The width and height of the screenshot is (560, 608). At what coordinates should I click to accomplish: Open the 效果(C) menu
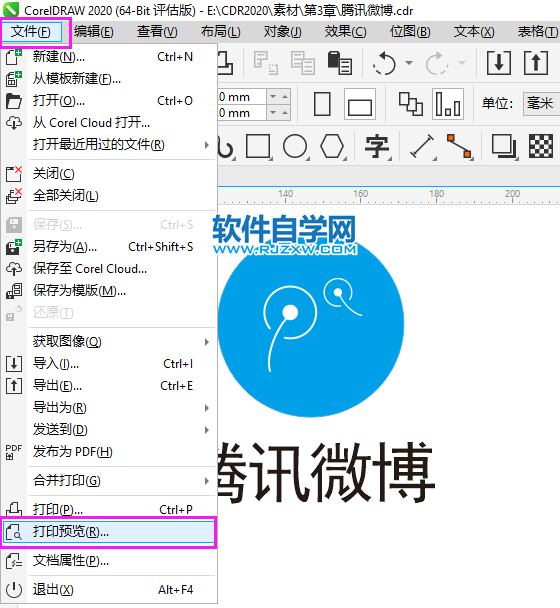click(x=345, y=31)
